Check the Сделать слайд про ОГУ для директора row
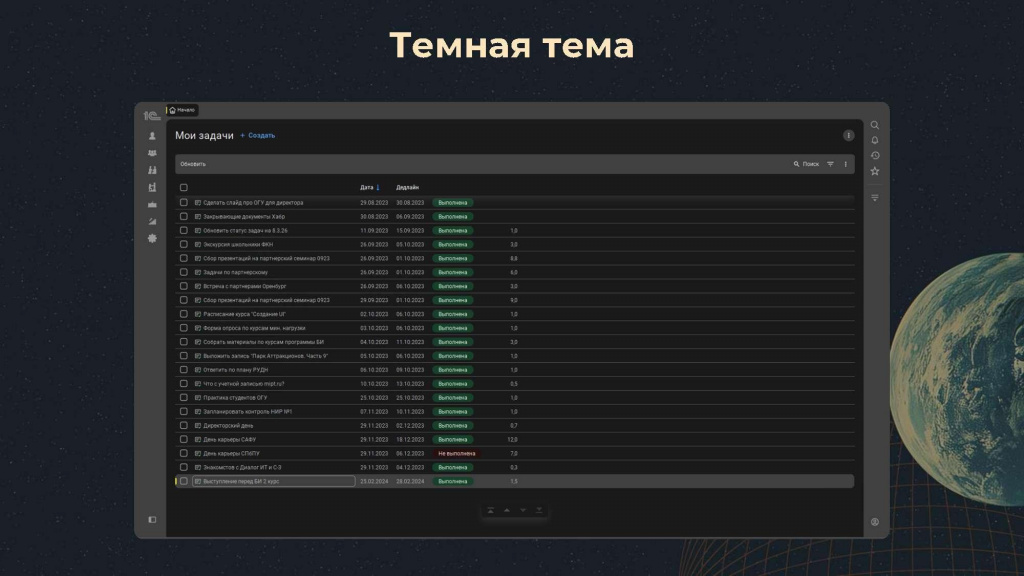 (x=184, y=202)
